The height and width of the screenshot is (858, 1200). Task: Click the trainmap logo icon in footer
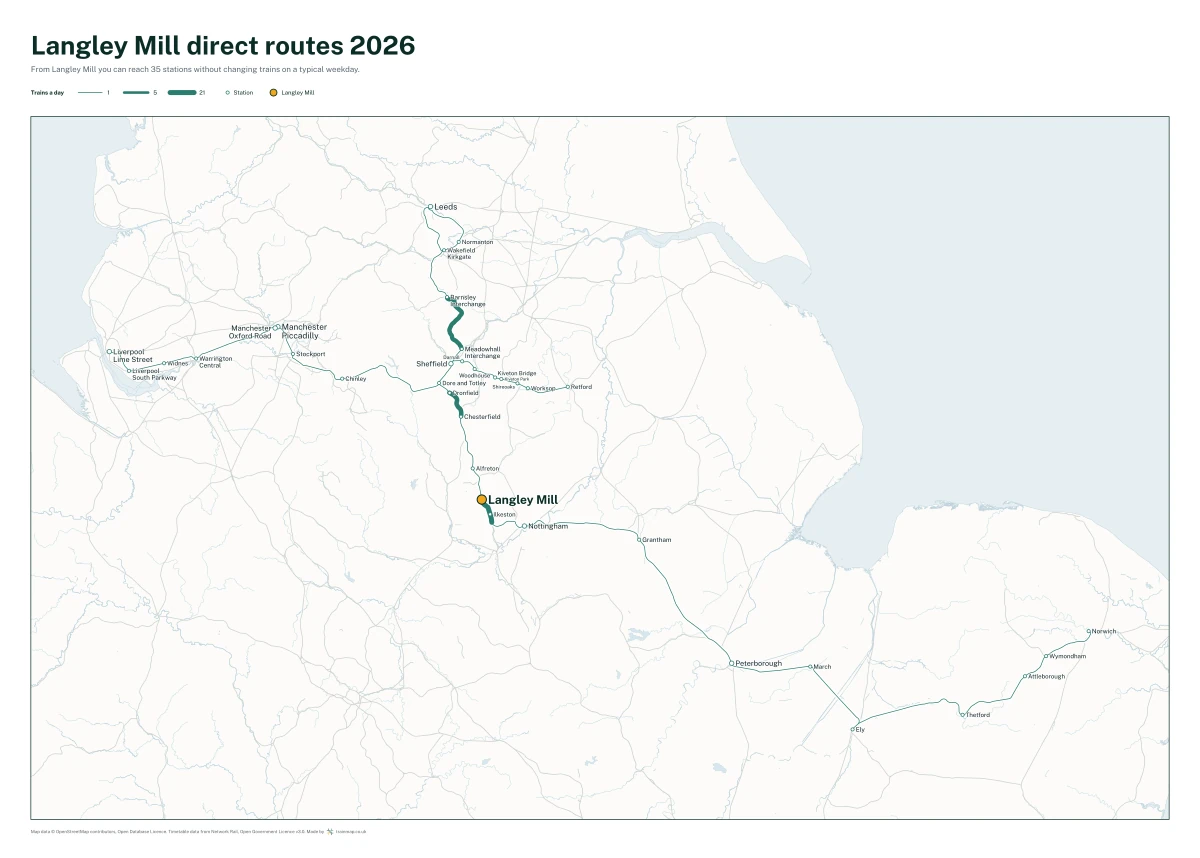(330, 831)
